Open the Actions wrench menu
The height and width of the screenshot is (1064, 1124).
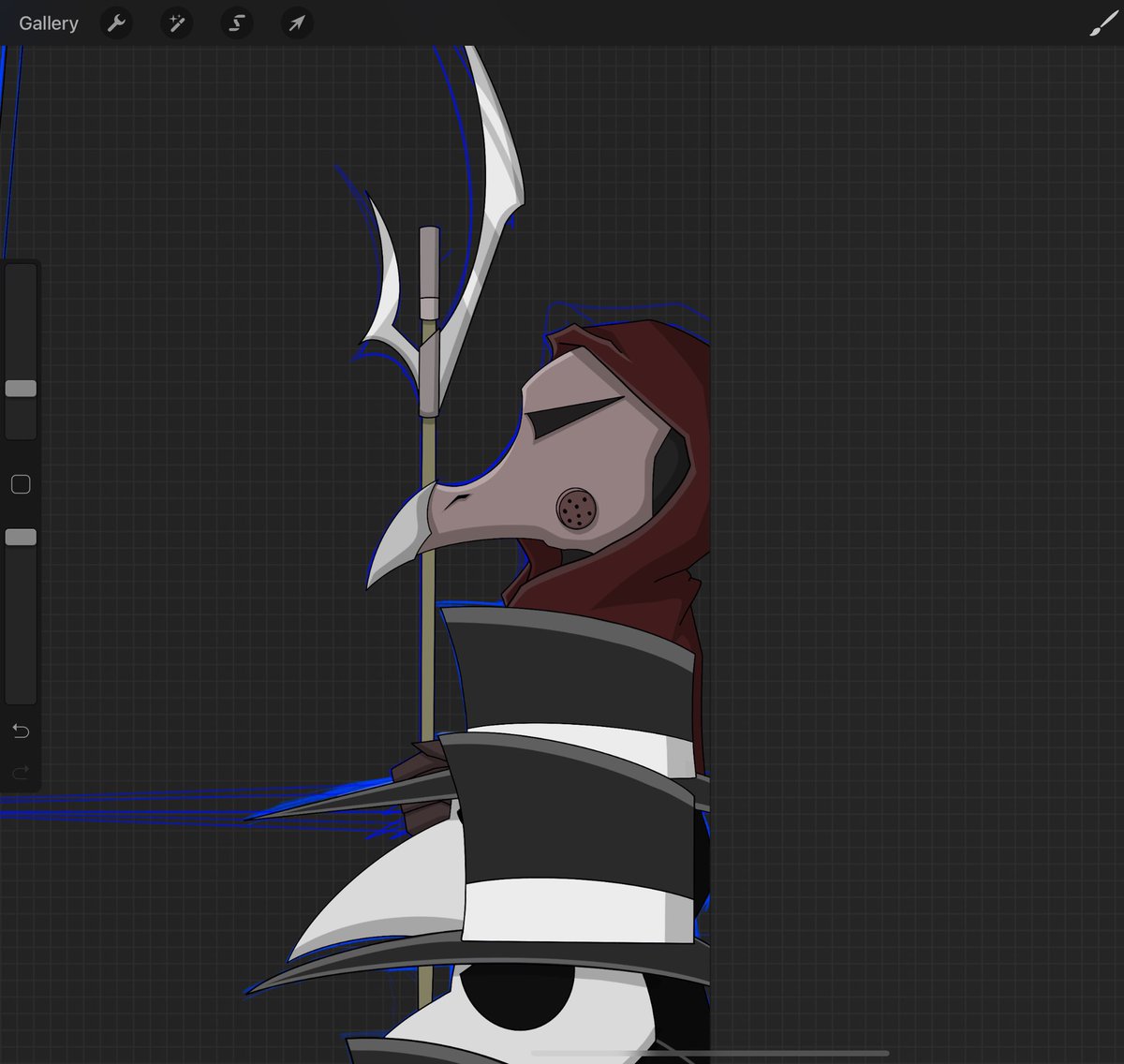pyautogui.click(x=117, y=23)
